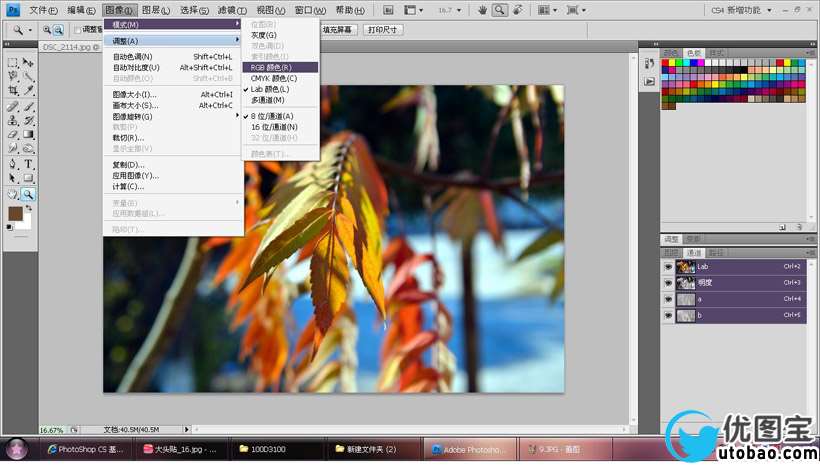Image resolution: width=820 pixels, height=467 pixels.
Task: Click Windows Start orb
Action: [17, 449]
